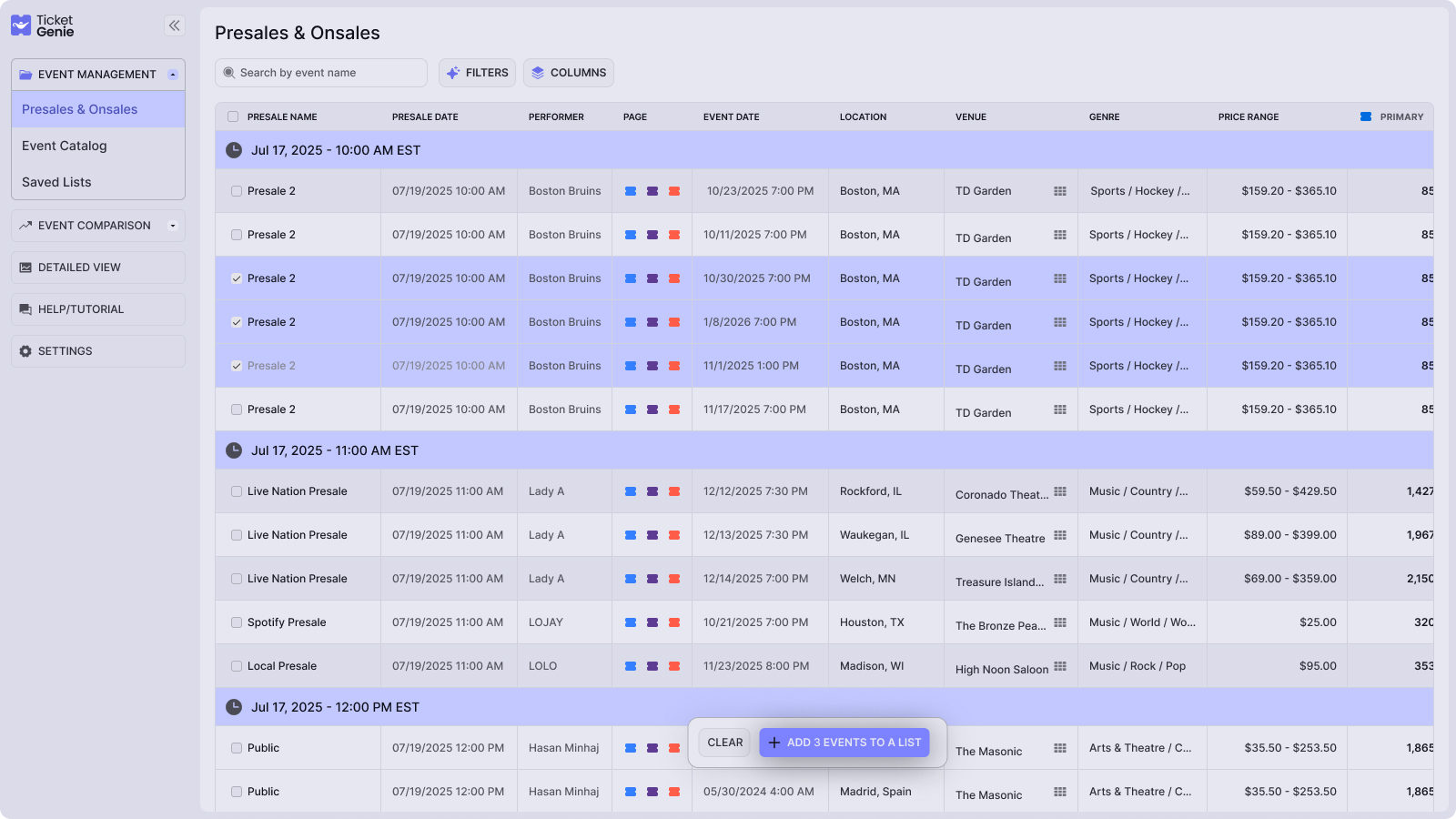1456x819 pixels.
Task: Go to Saved Lists
Action: 56,182
